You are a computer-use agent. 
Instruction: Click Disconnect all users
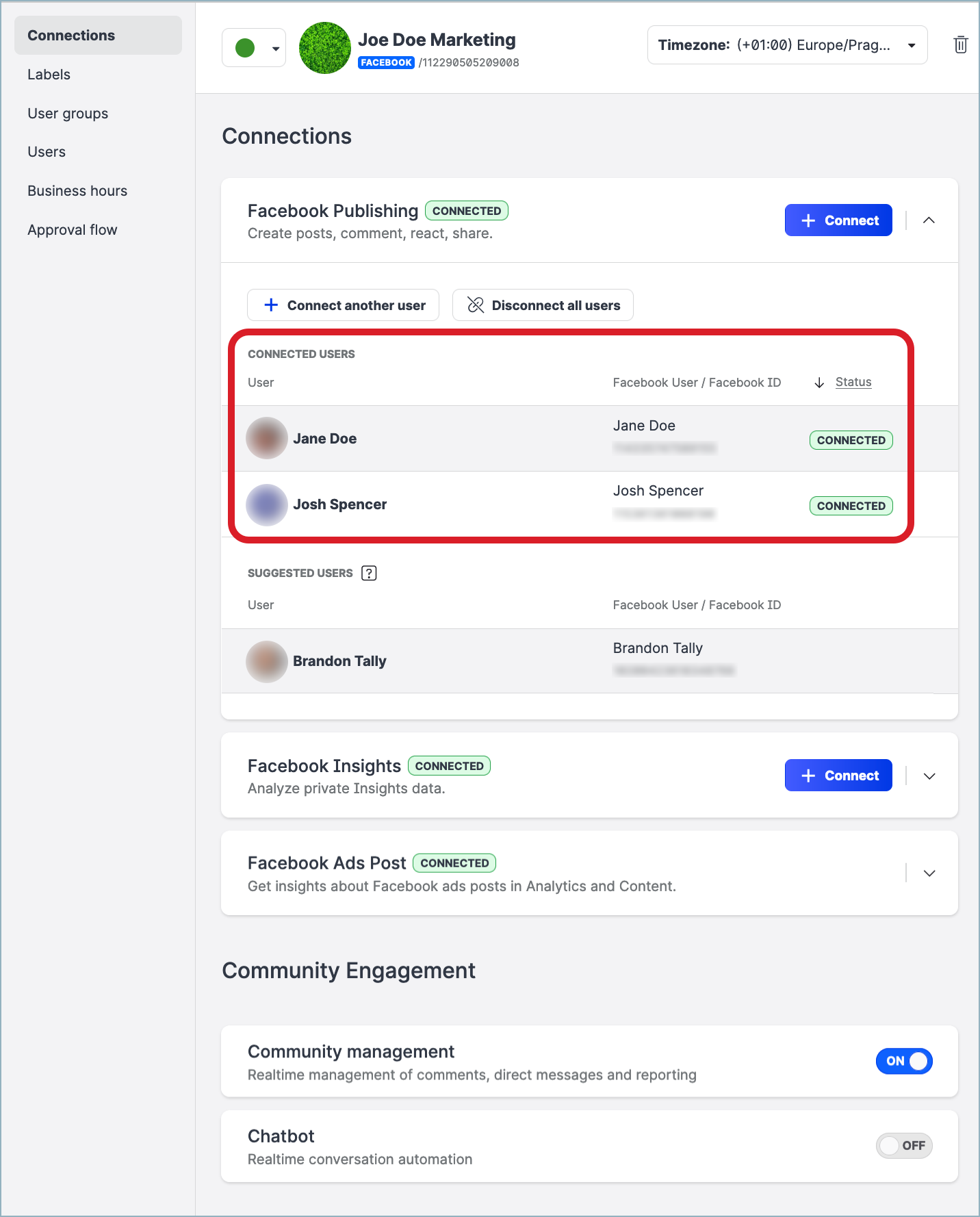point(543,305)
